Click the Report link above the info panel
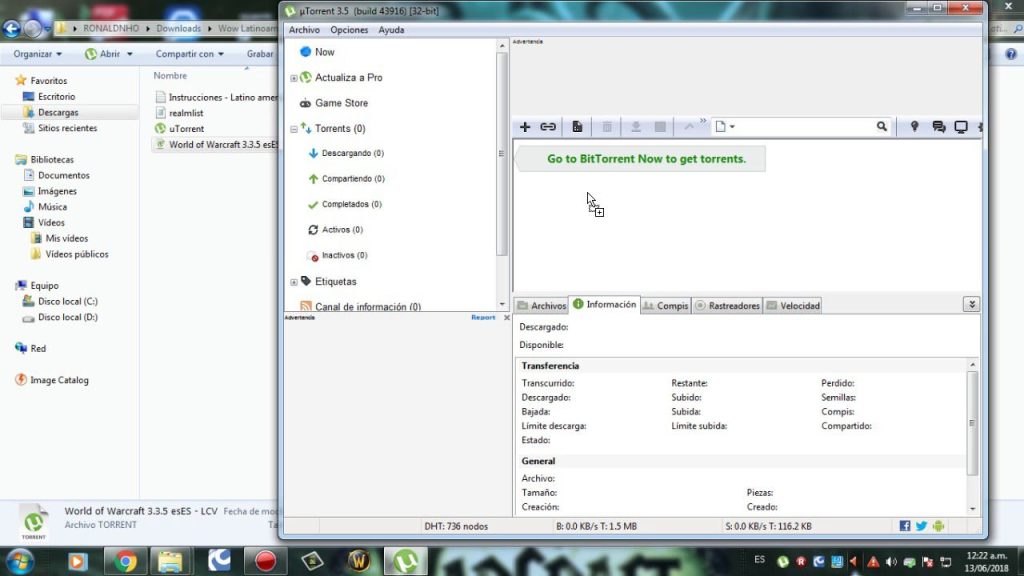The height and width of the screenshot is (576, 1024). tap(485, 317)
